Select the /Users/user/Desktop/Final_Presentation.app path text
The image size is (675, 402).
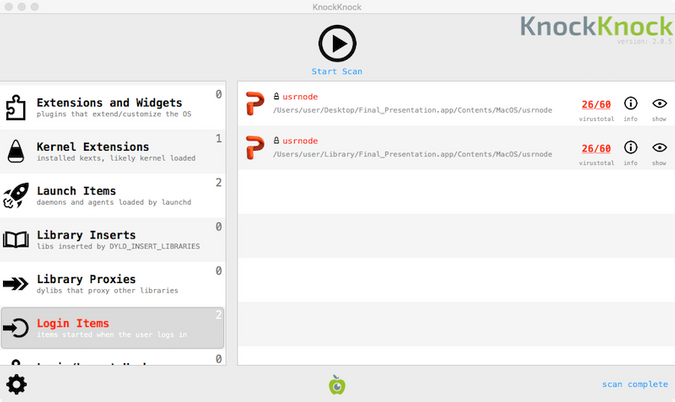[x=412, y=110]
